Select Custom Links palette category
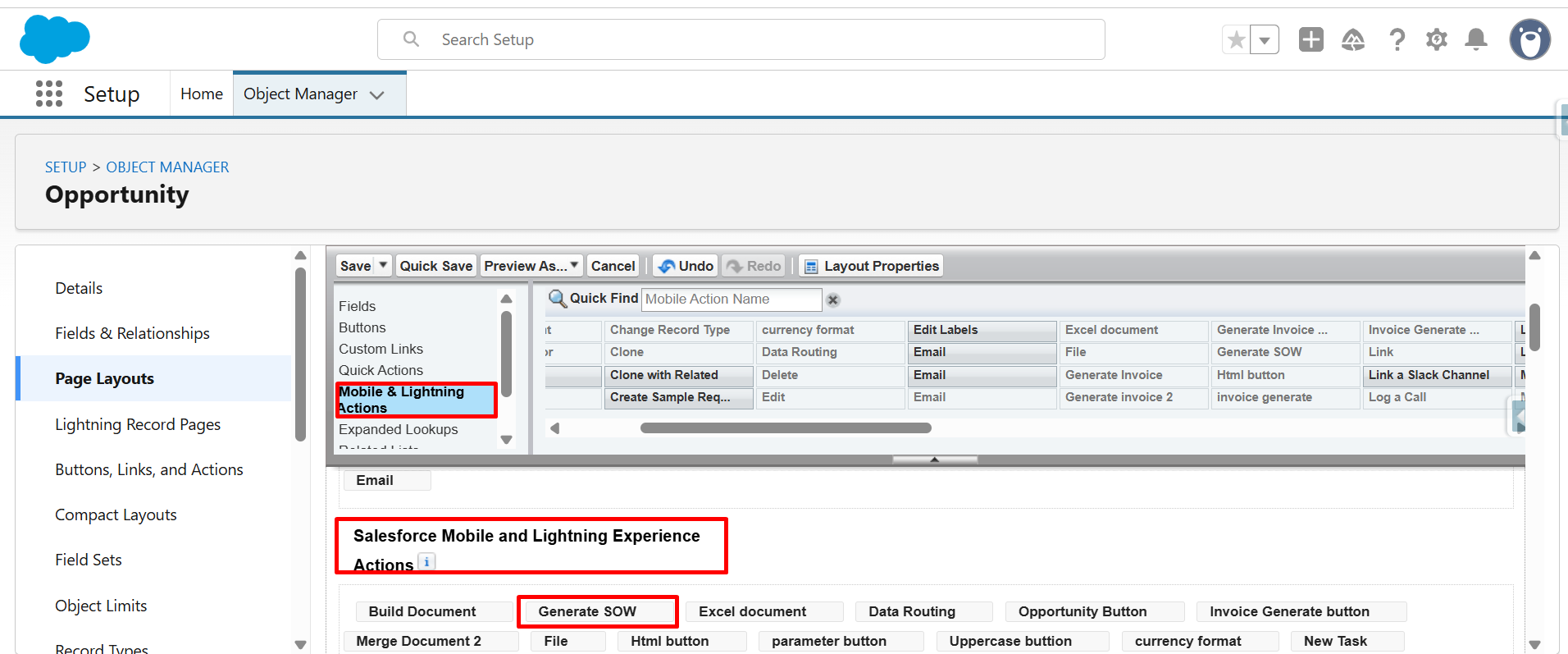The width and height of the screenshot is (1568, 654). click(381, 349)
